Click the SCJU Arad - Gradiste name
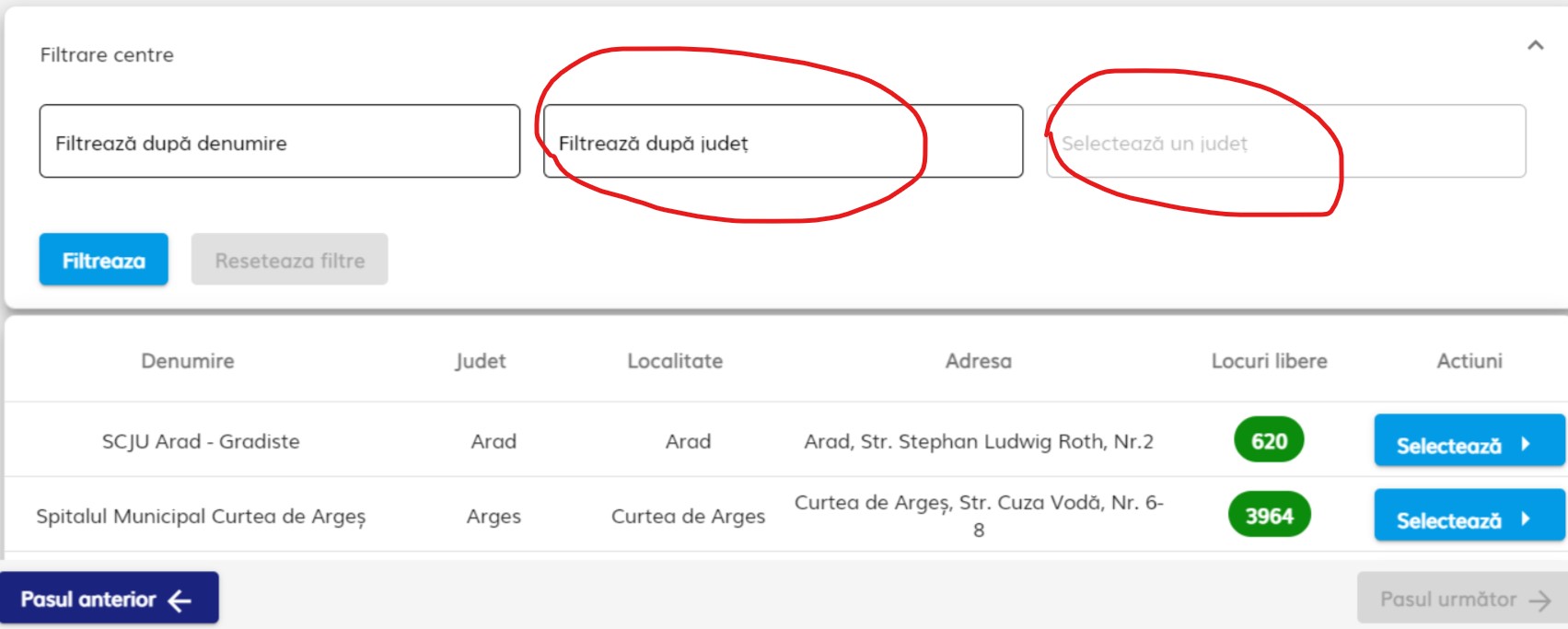The image size is (1568, 629). point(201,441)
